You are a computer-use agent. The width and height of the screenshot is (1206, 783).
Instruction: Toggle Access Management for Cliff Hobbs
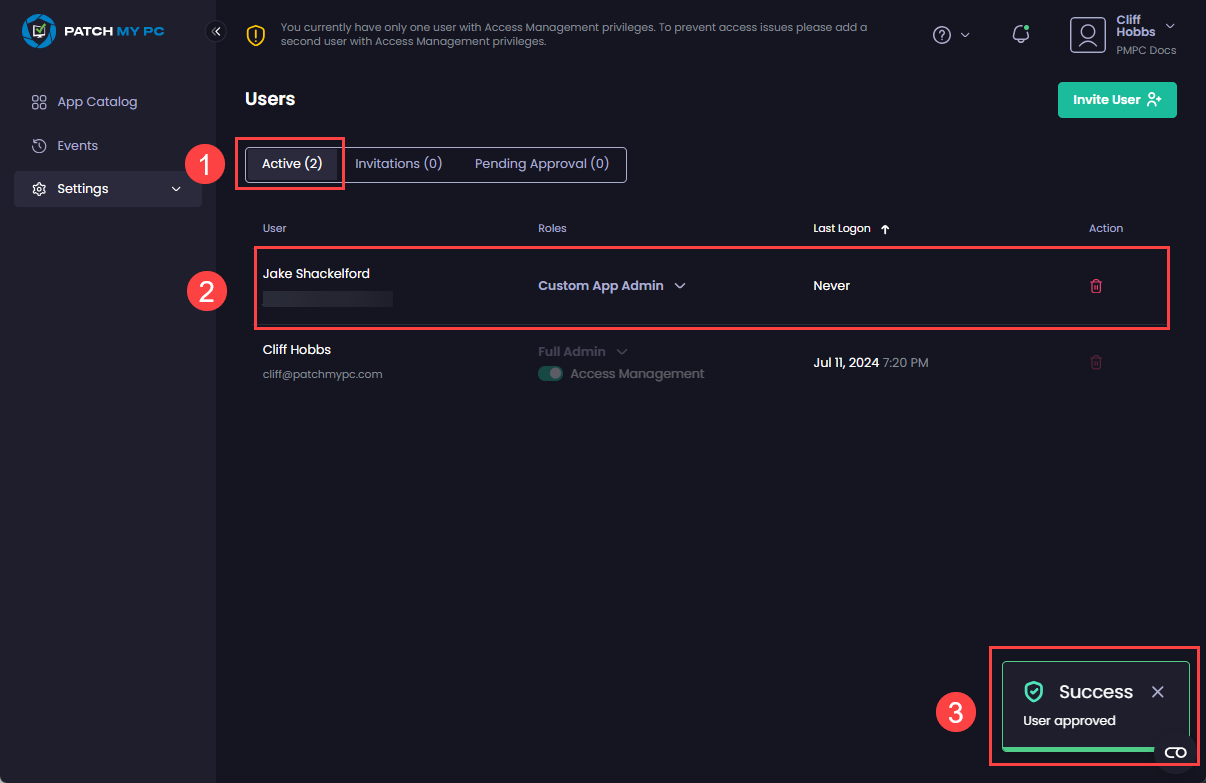550,372
